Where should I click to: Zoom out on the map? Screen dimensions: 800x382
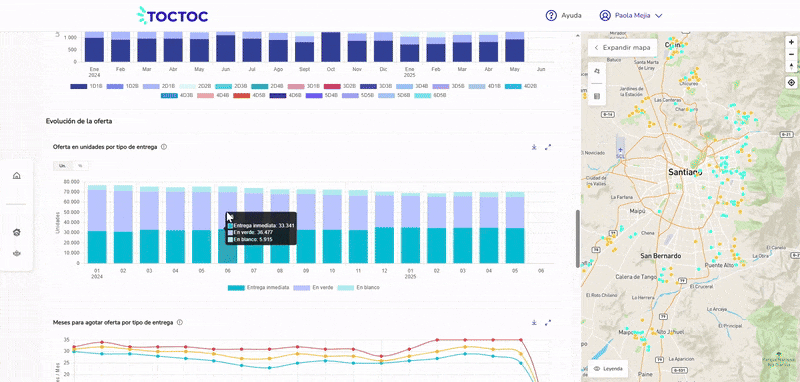coord(791,54)
